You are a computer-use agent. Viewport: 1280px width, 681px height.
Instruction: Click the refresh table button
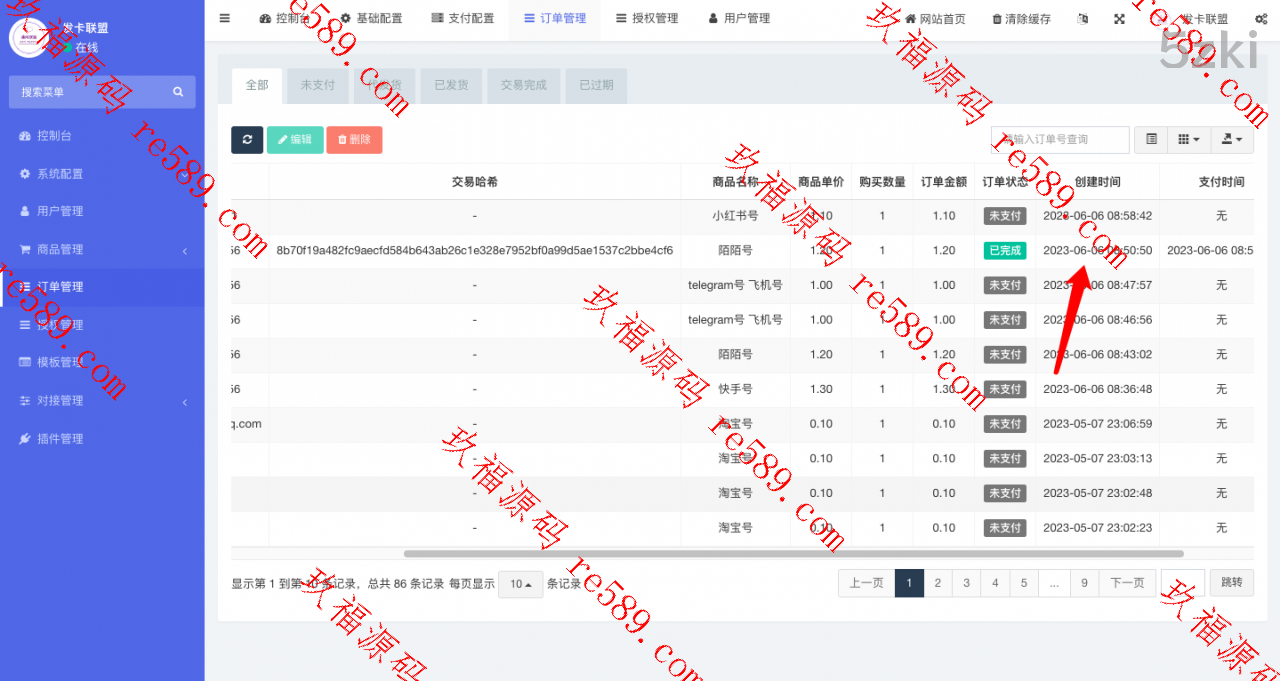coord(247,140)
